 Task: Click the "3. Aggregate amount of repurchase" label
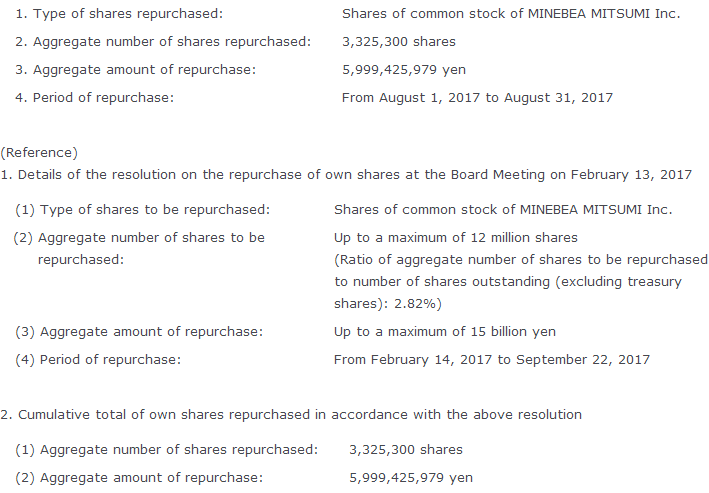[x=135, y=70]
